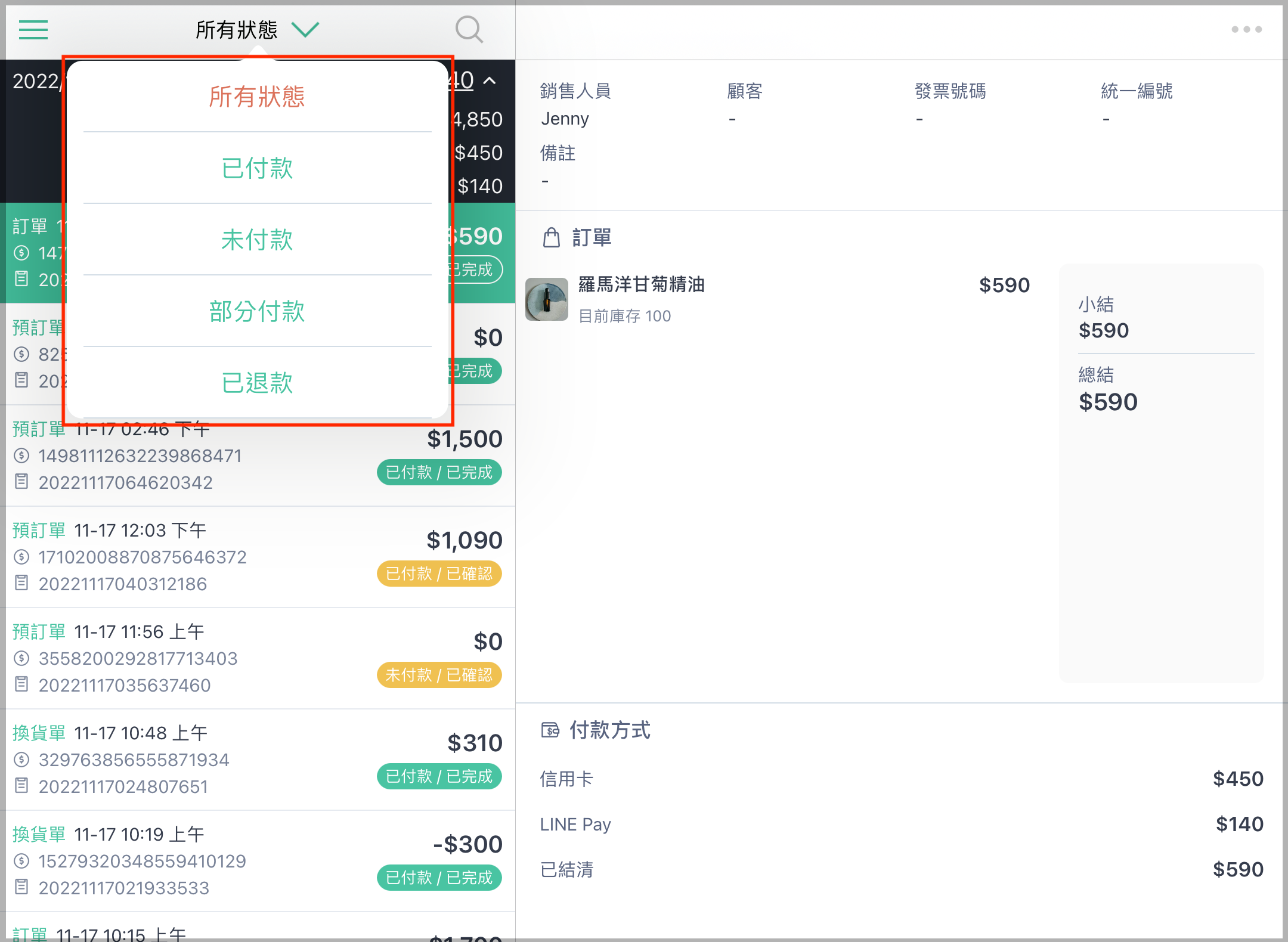1288x942 pixels.
Task: Click the 顧客 field label
Action: pos(745,91)
